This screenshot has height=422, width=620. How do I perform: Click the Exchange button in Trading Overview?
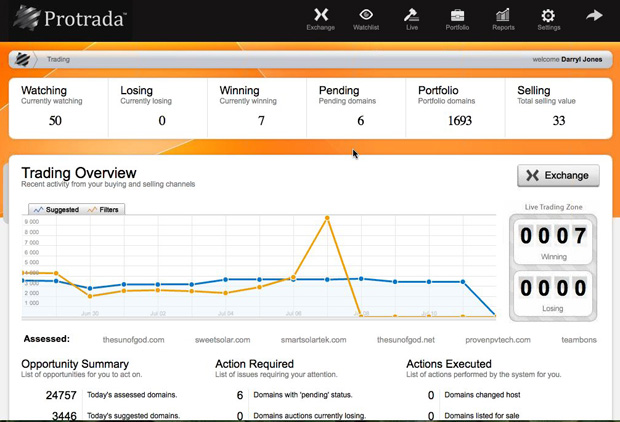coord(558,175)
